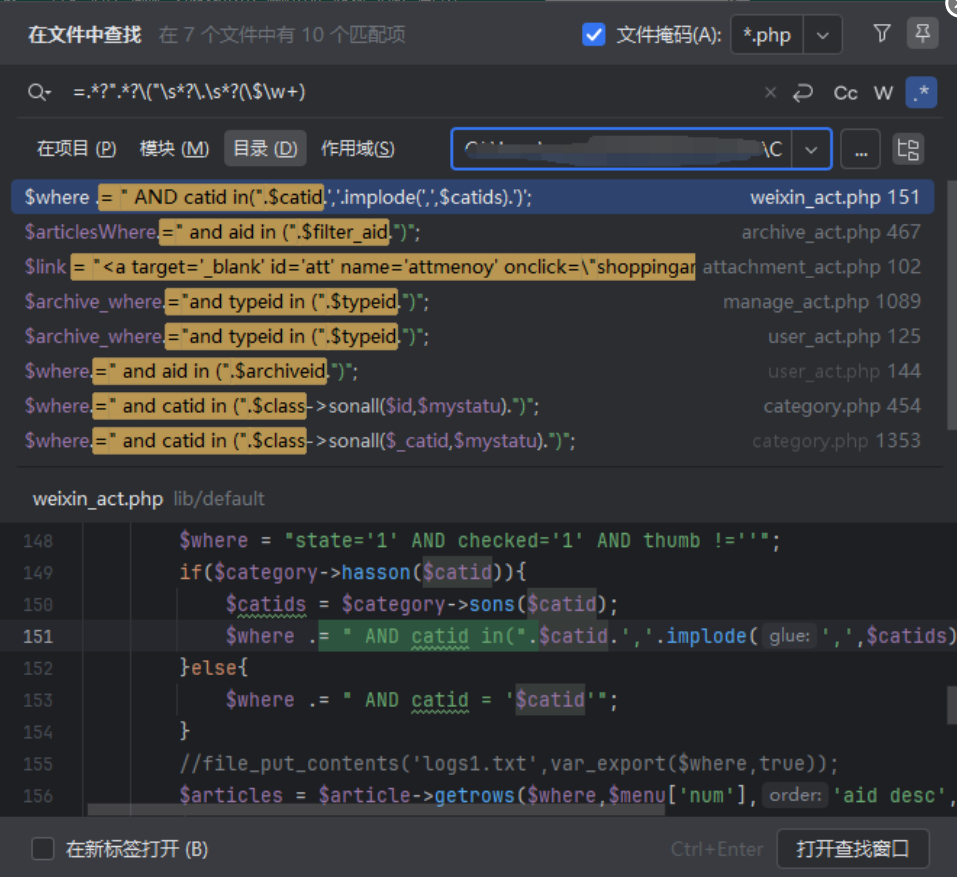Click the commented file_put_contents line
The width and height of the screenshot is (957, 877).
tap(508, 763)
